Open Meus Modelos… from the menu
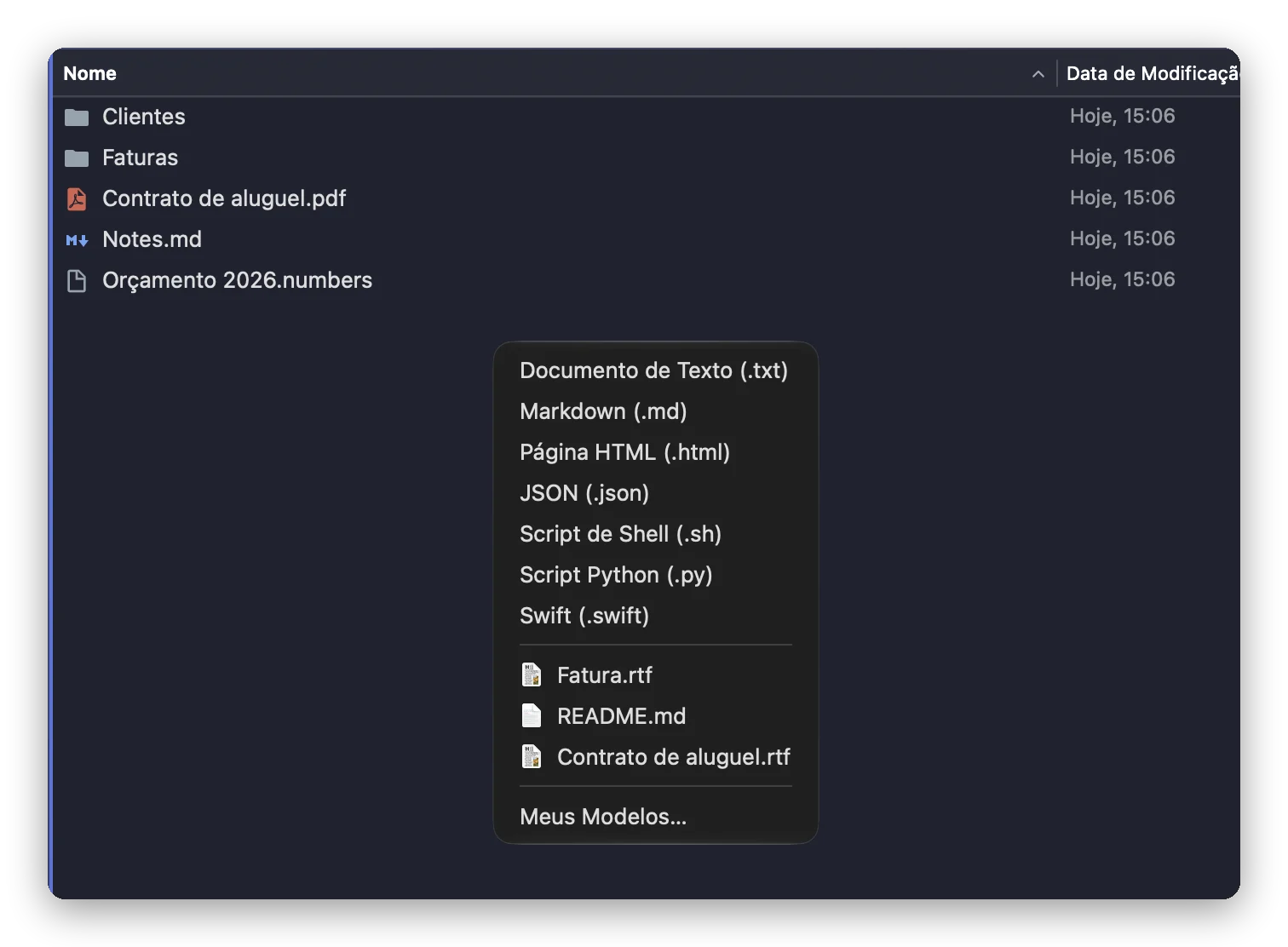 655,817
